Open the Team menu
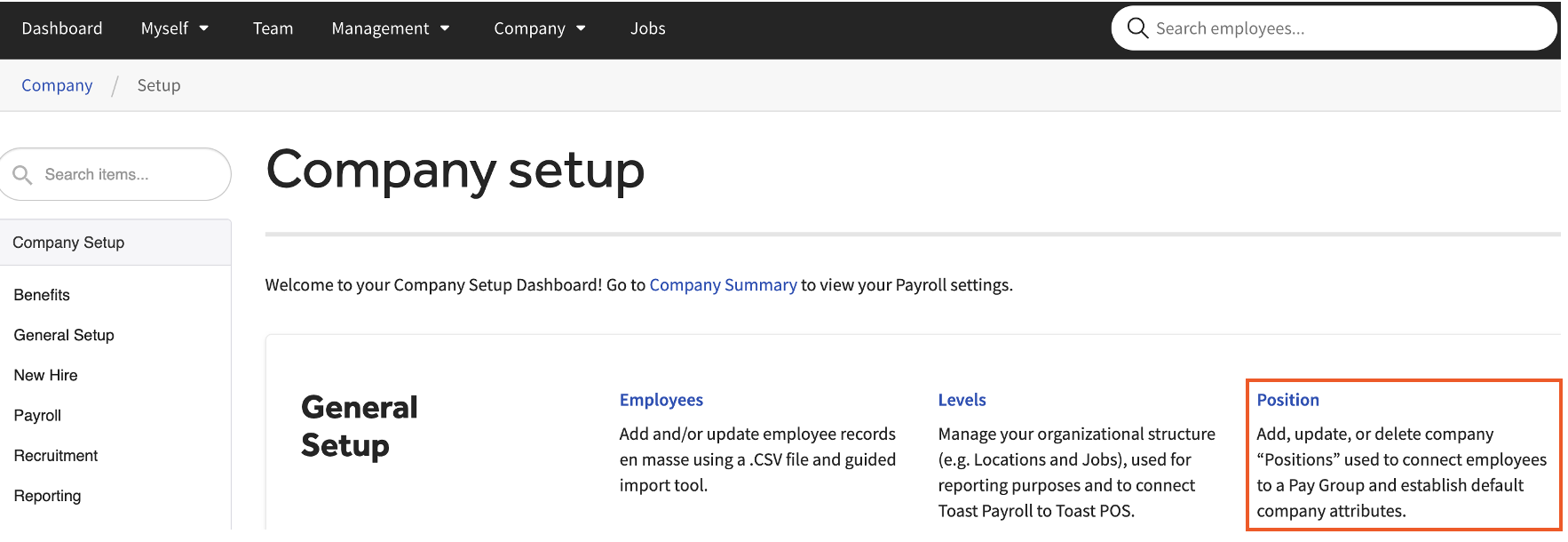 pyautogui.click(x=273, y=28)
